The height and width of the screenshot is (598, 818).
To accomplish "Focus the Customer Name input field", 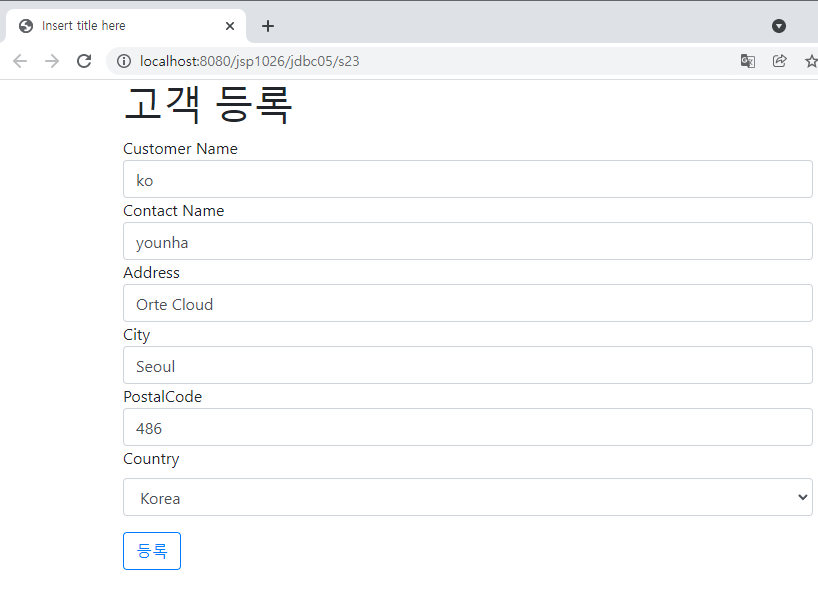I will tap(467, 179).
